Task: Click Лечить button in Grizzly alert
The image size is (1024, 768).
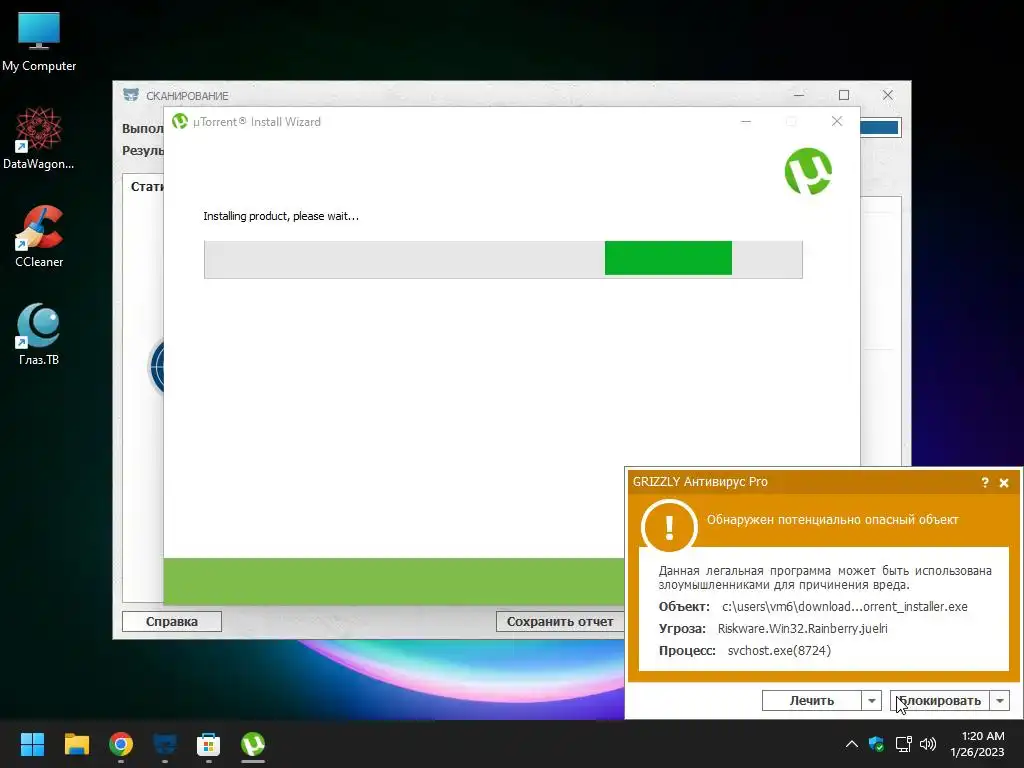Action: pyautogui.click(x=812, y=701)
